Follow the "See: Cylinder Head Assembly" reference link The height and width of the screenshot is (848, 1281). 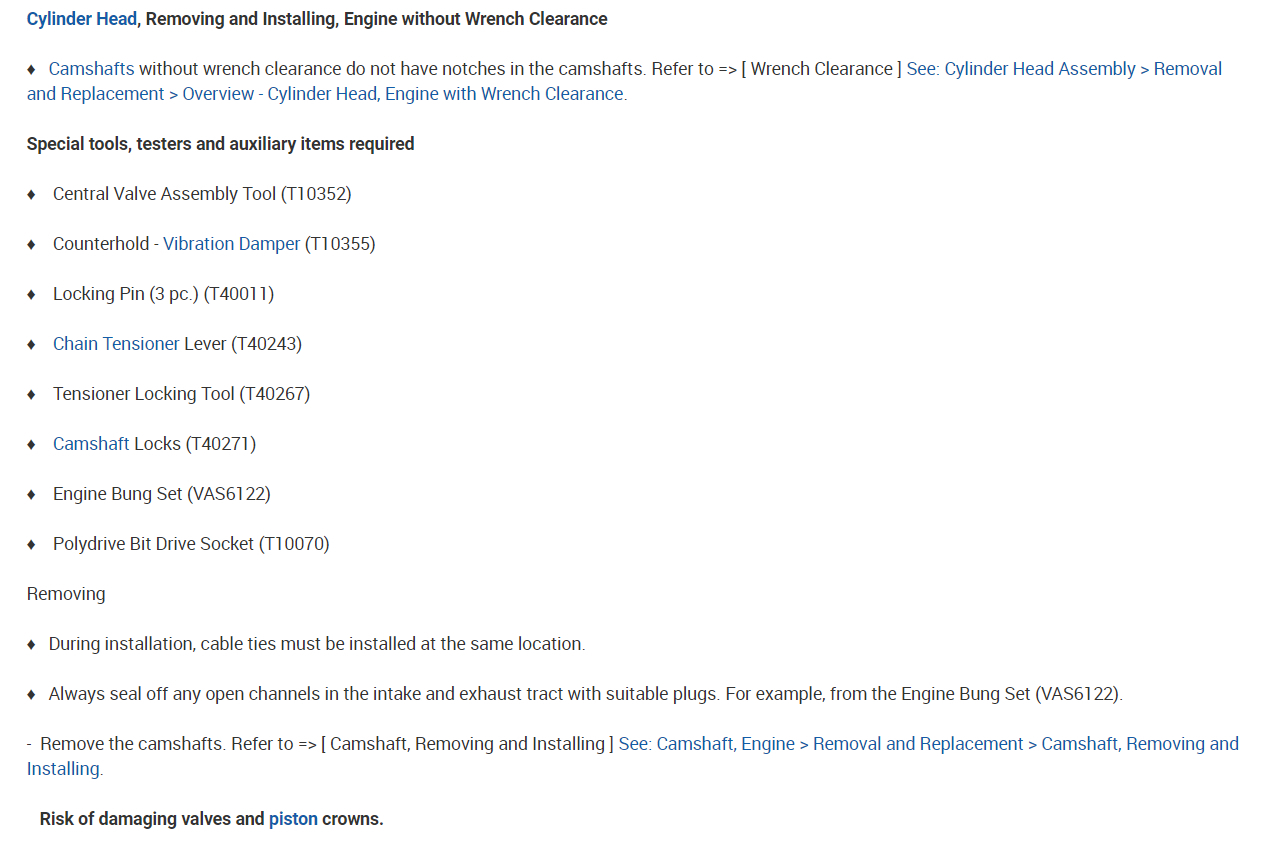1020,69
